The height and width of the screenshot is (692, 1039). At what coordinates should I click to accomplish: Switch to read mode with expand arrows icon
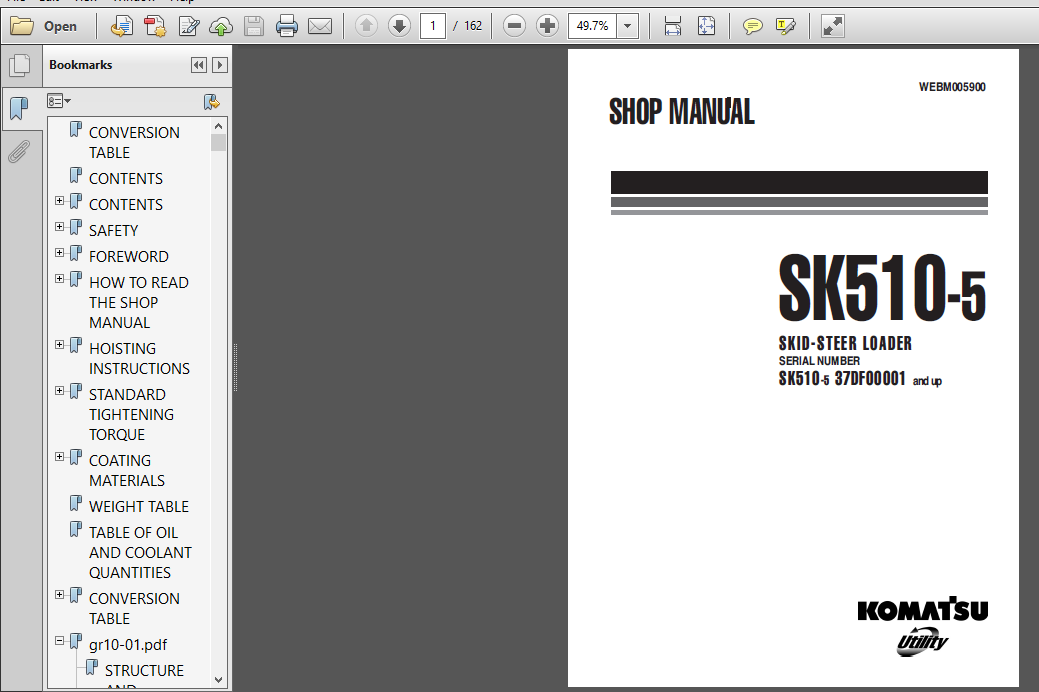833,27
